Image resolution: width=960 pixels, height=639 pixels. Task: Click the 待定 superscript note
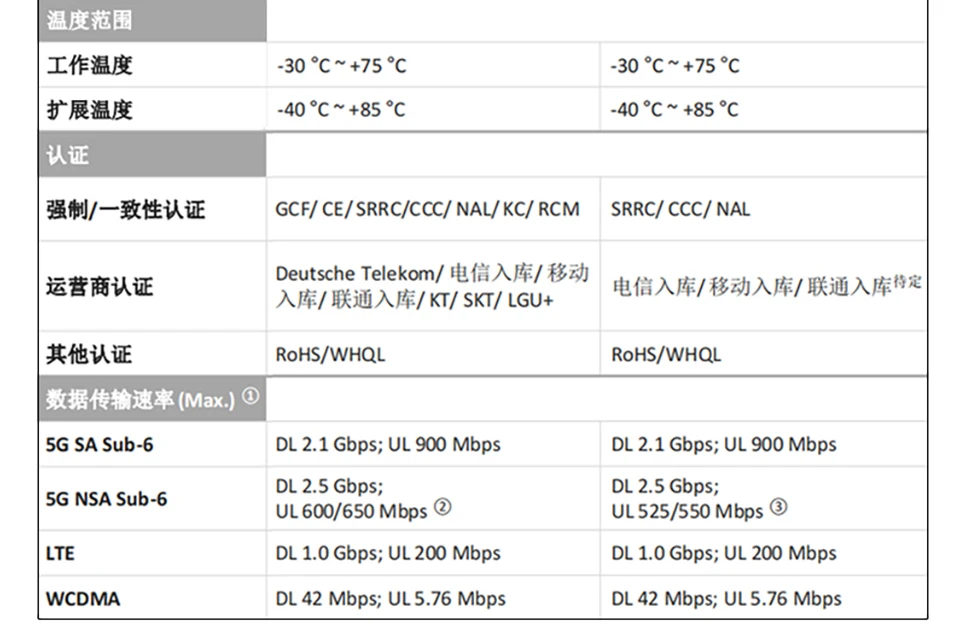tap(907, 282)
